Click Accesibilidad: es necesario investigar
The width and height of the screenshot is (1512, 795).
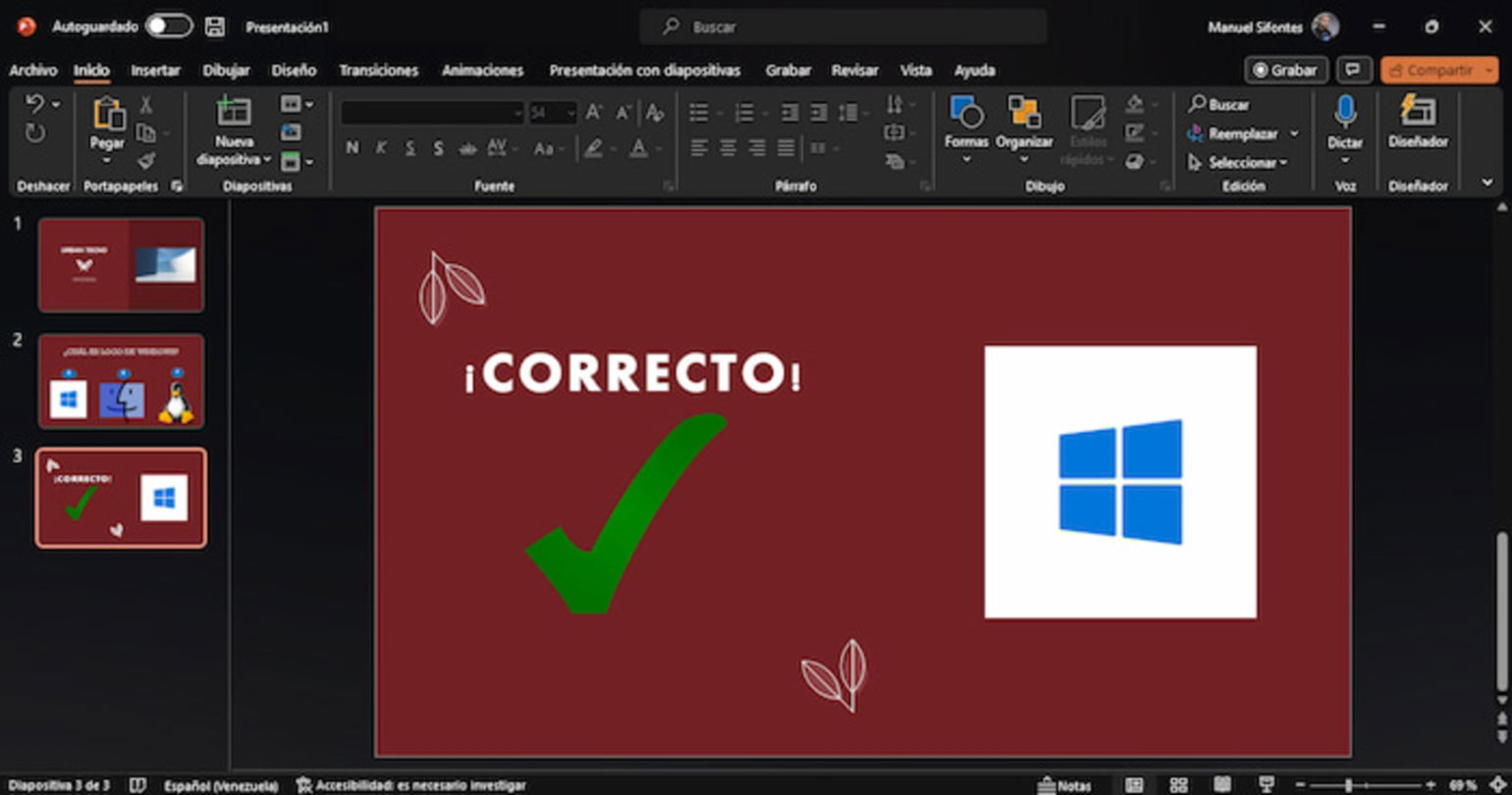pos(410,785)
